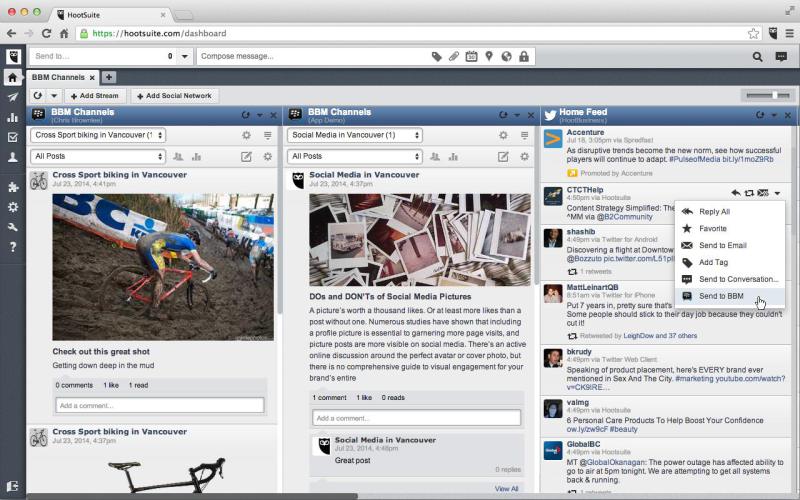Viewport: 800px width, 500px height.
Task: Click the paperclip attach icon
Action: coord(454,57)
